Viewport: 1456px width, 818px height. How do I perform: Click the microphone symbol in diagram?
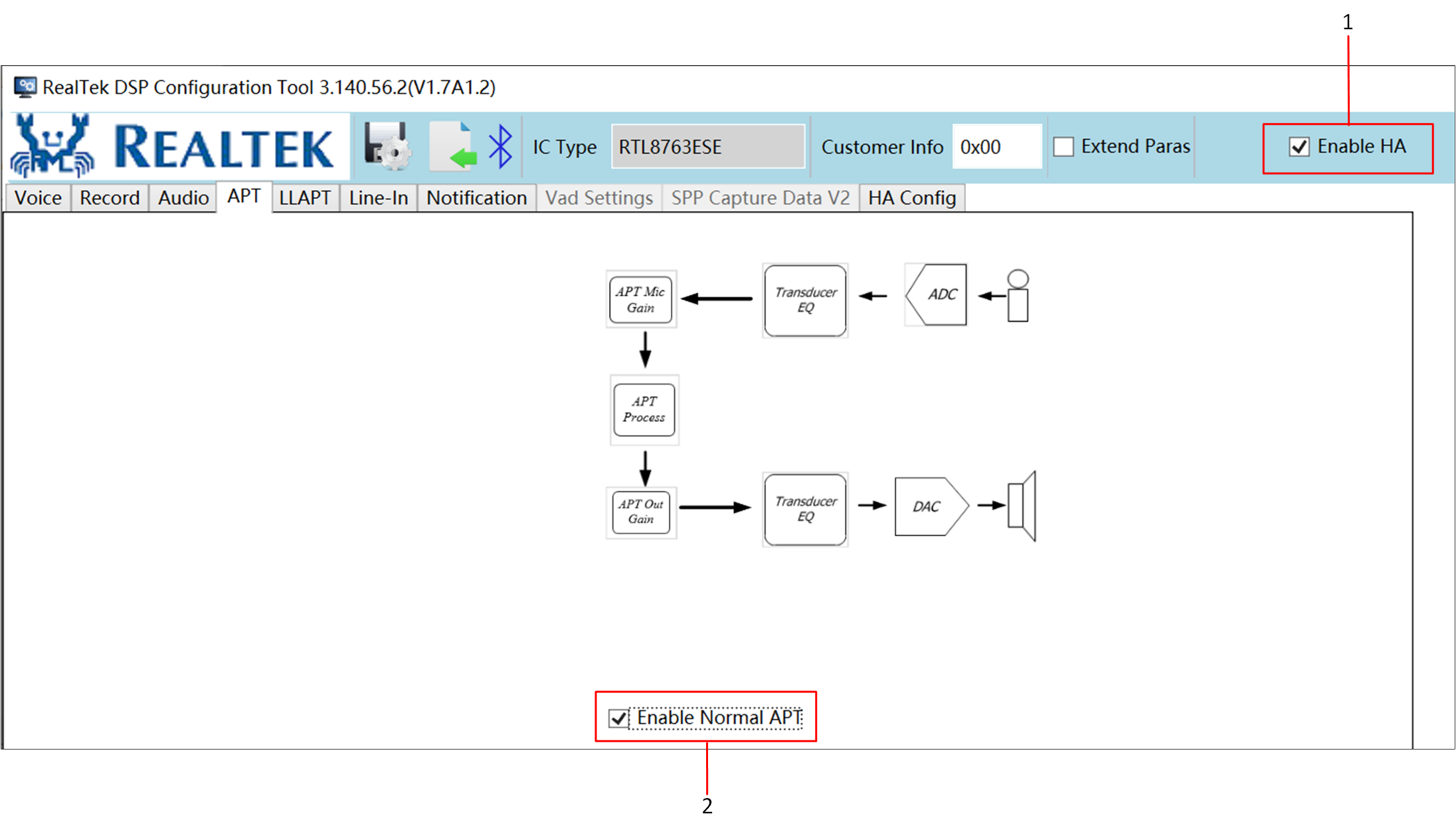(1018, 296)
